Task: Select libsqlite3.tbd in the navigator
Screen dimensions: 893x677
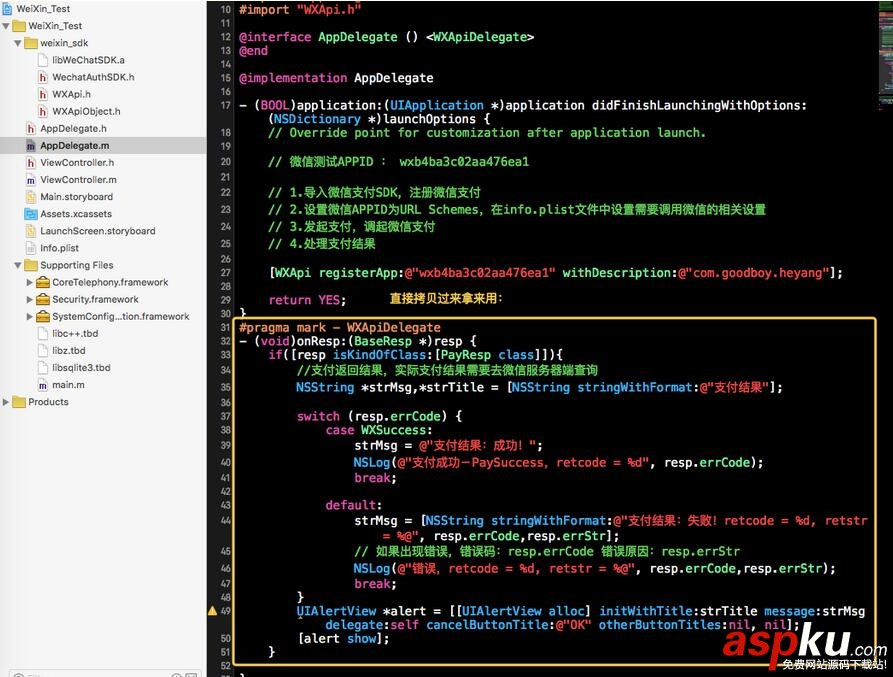Action: pos(81,368)
